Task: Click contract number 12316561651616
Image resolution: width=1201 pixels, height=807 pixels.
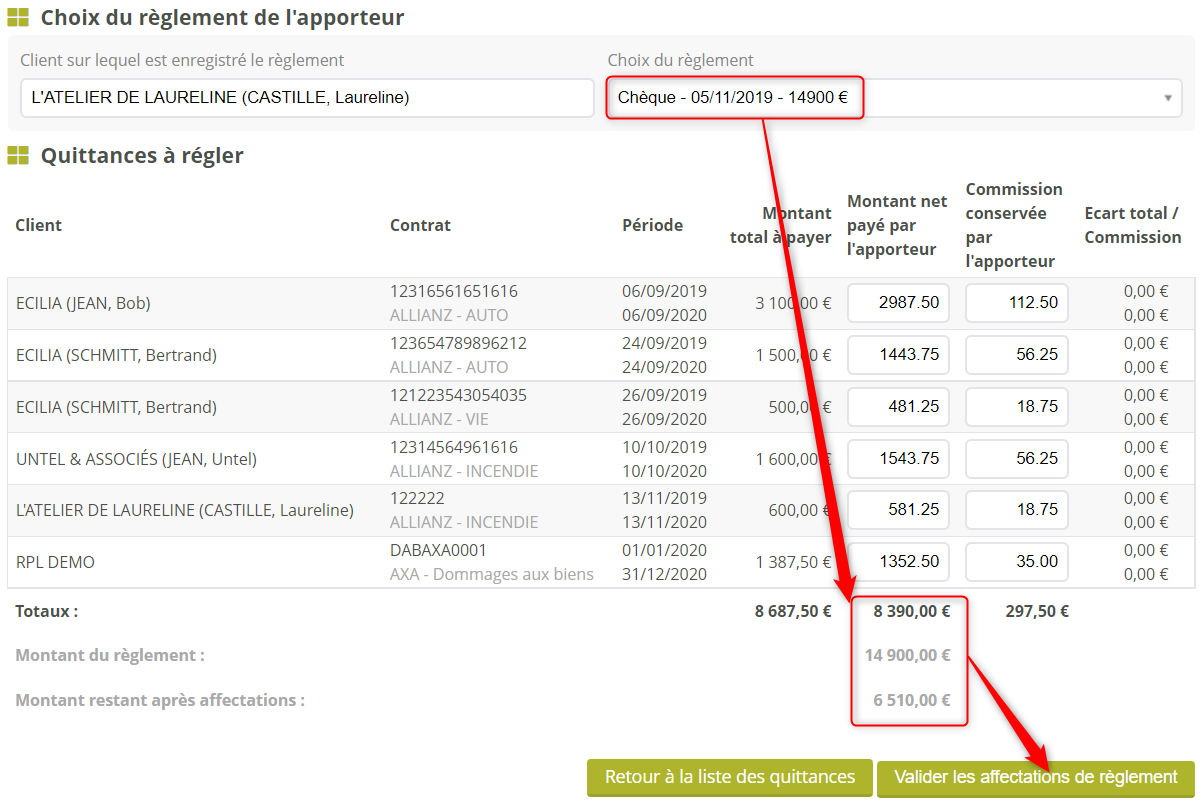Action: pyautogui.click(x=454, y=291)
